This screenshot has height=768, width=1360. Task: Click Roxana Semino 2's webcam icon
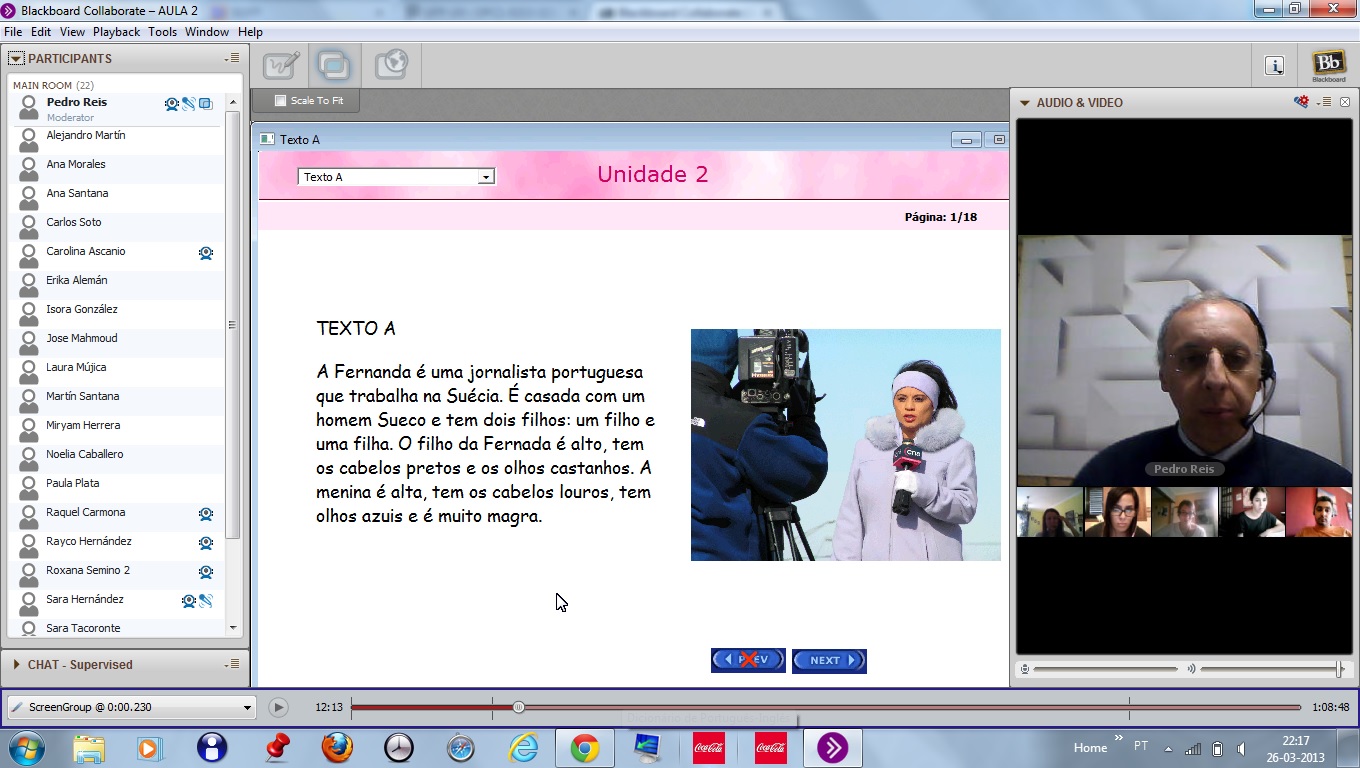point(206,572)
